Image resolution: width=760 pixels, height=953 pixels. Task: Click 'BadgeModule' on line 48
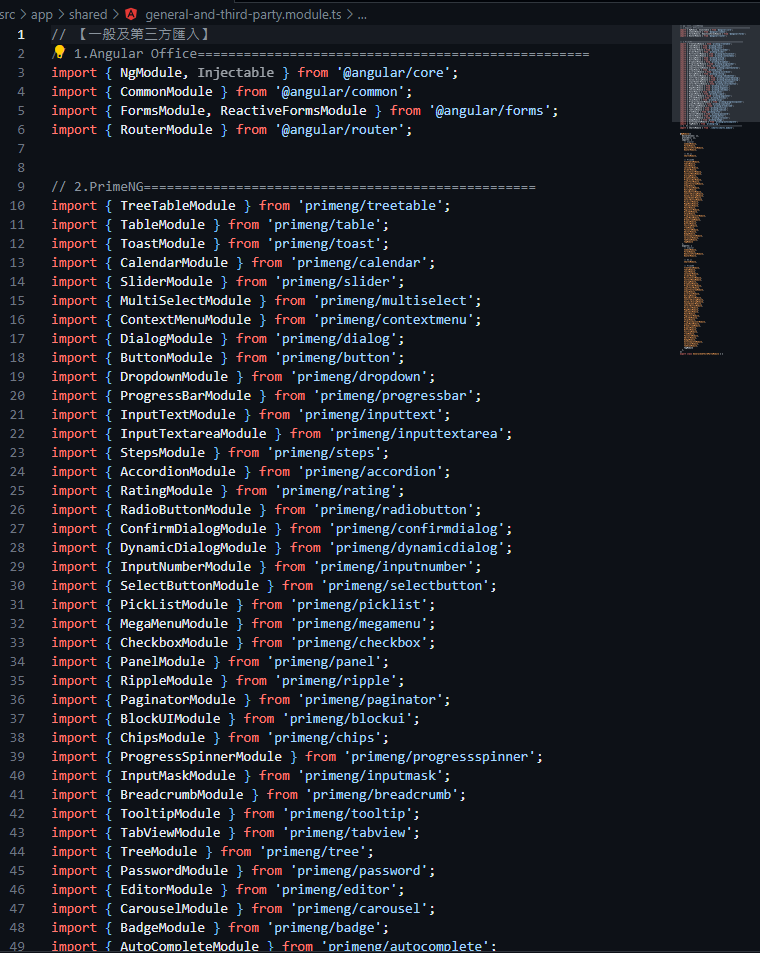162,927
